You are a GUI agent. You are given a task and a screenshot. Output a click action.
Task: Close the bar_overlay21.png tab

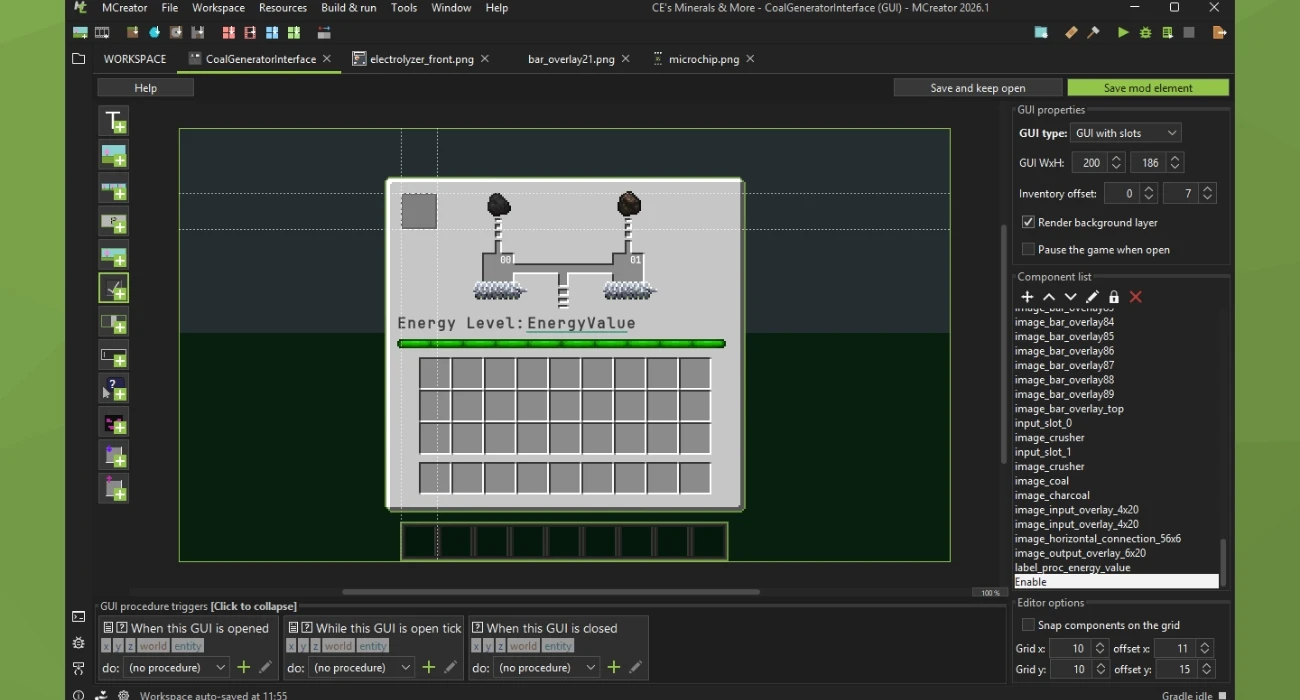626,59
